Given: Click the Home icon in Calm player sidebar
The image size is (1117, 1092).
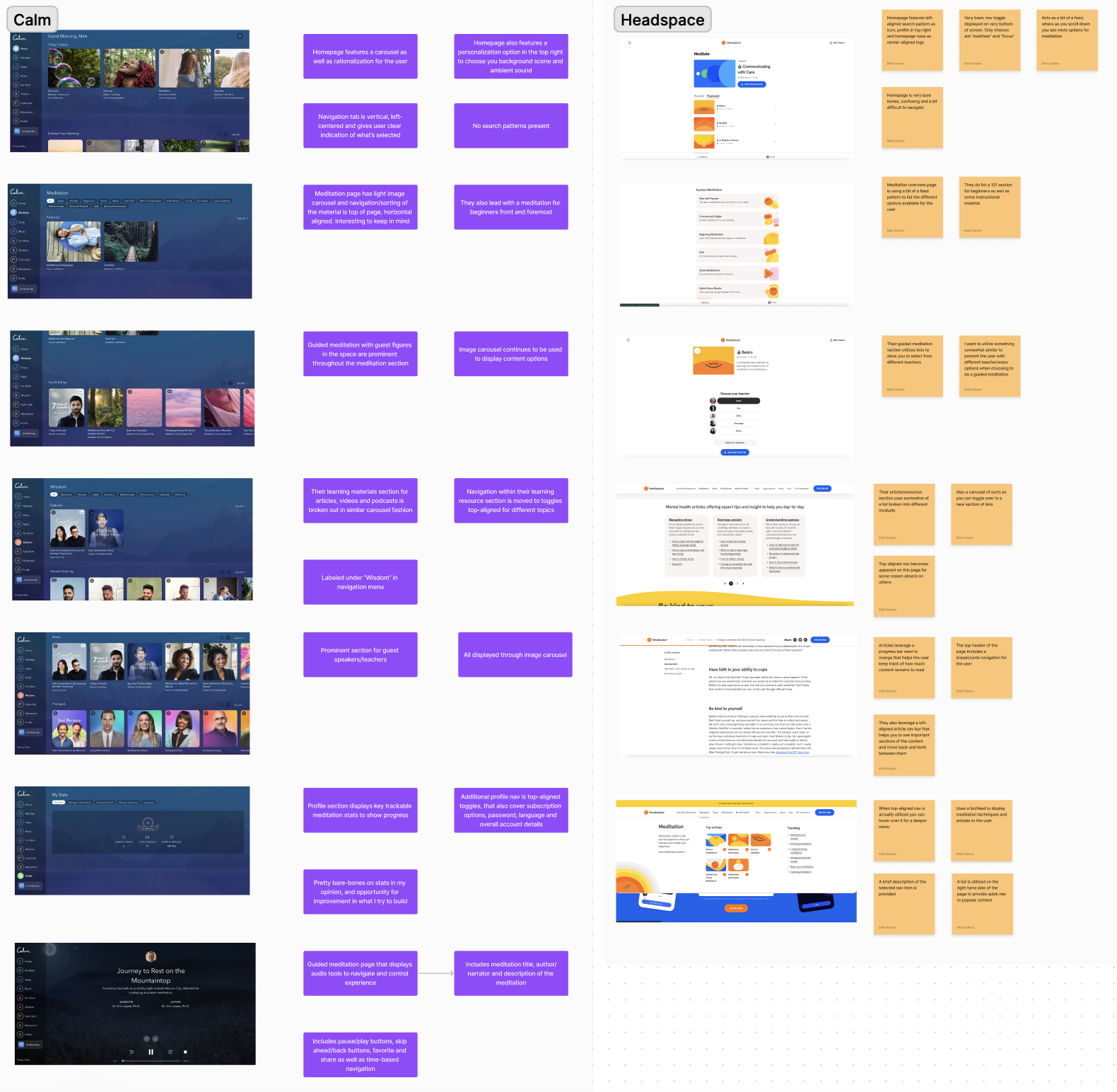Looking at the screenshot, I should pyautogui.click(x=21, y=961).
